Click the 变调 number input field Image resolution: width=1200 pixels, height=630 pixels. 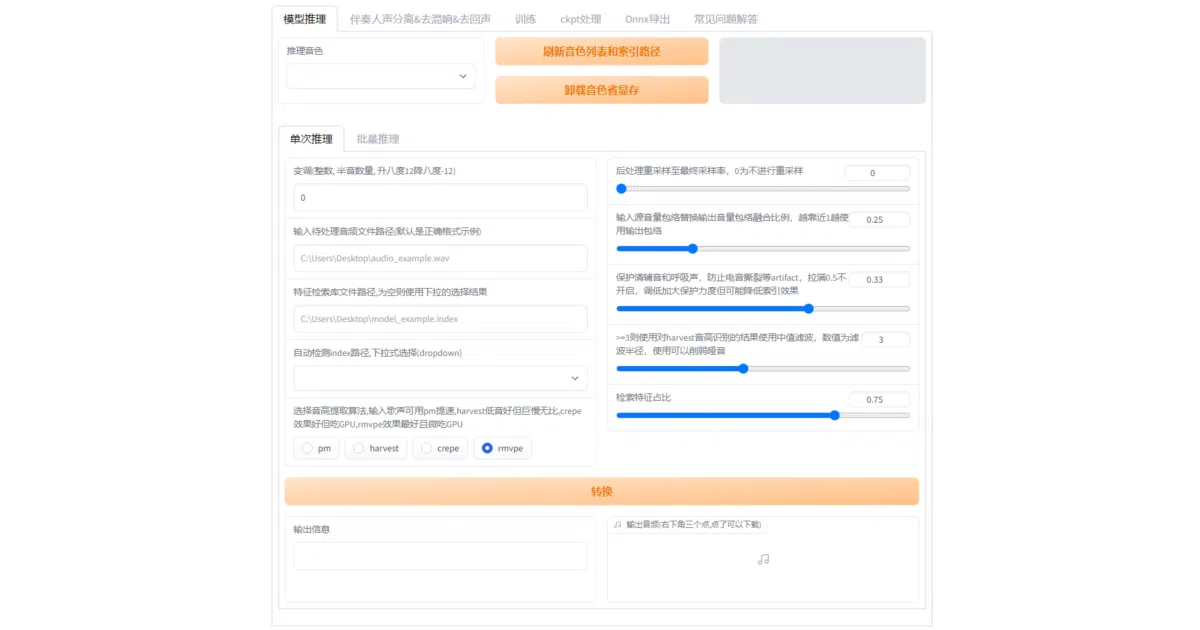tap(440, 198)
